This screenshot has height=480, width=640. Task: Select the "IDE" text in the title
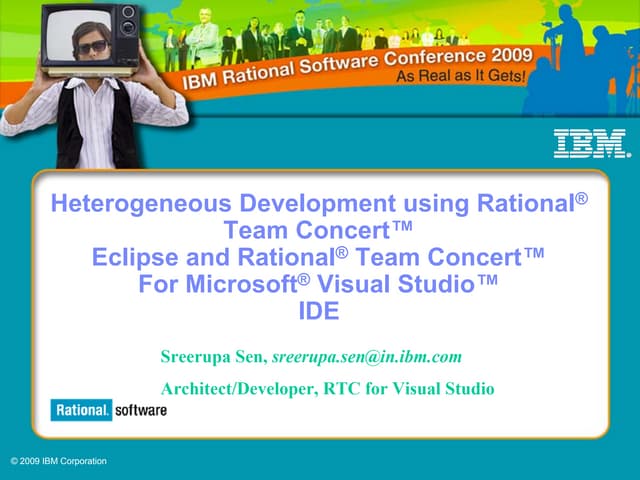click(319, 311)
